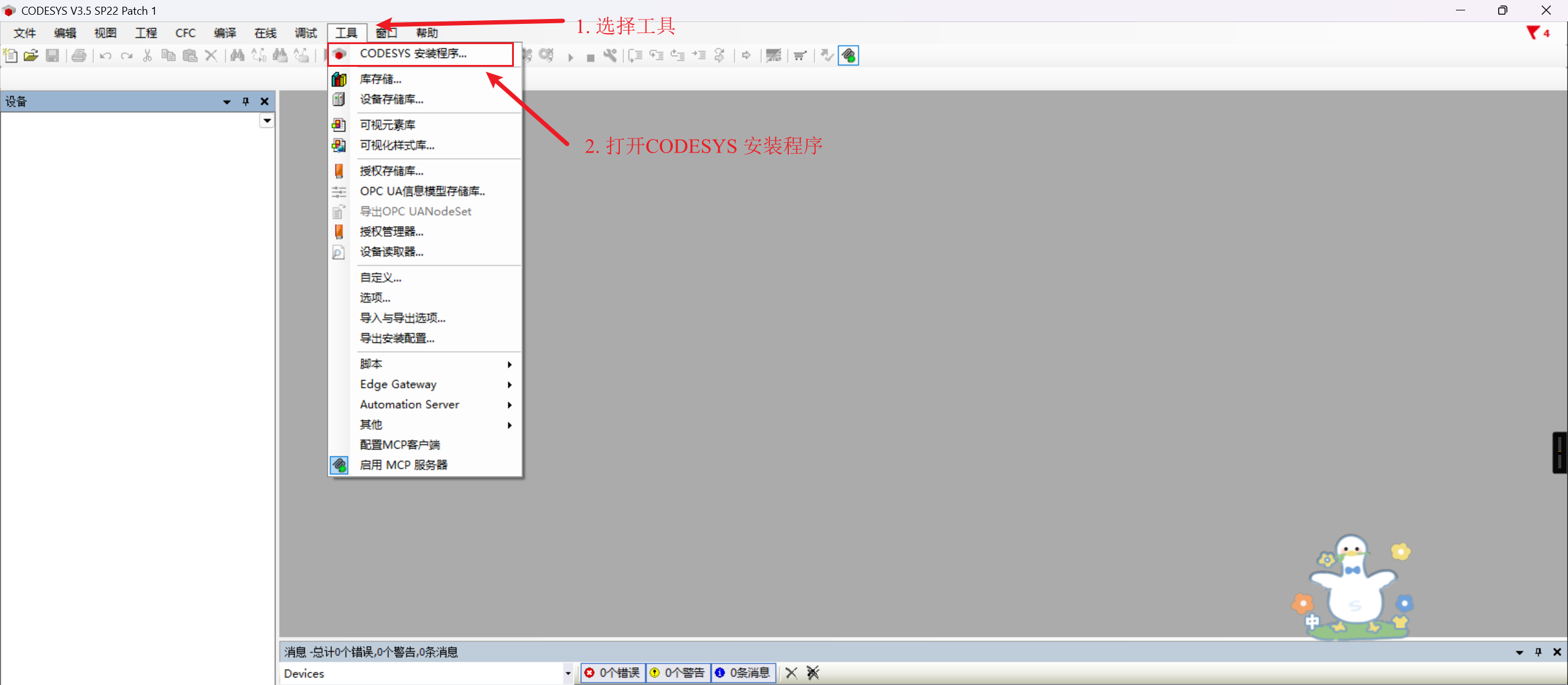
Task: Expand the Edge Gateway submenu
Action: click(425, 384)
